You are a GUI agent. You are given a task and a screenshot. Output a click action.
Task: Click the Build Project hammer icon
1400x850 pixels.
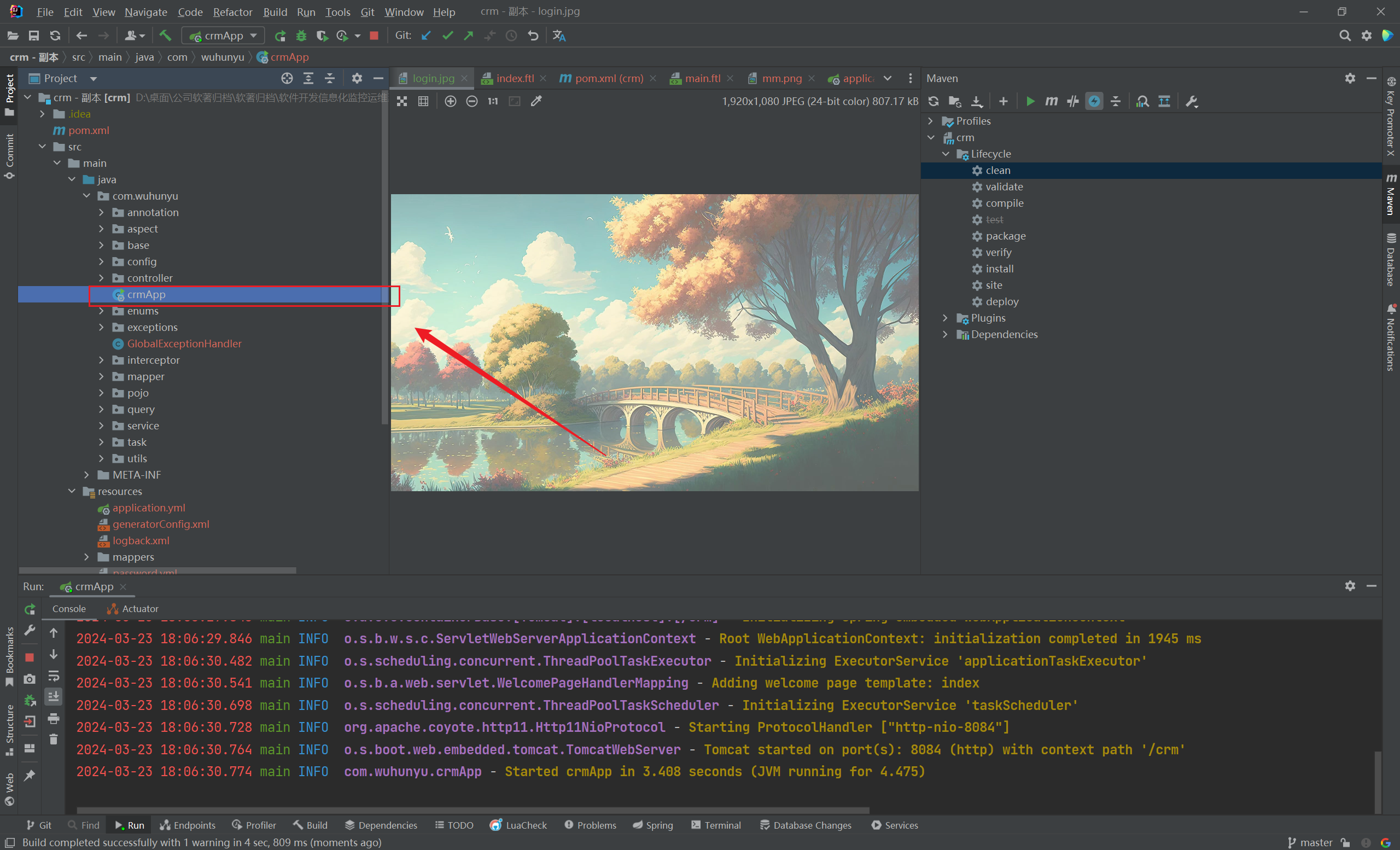coord(165,36)
